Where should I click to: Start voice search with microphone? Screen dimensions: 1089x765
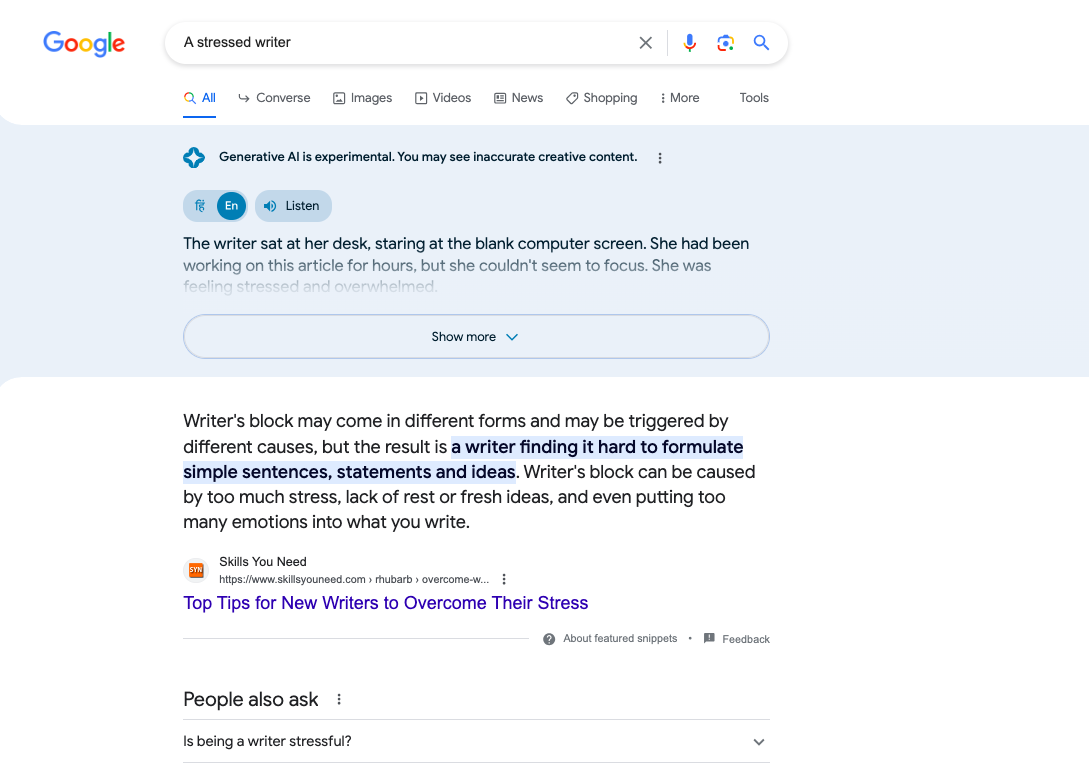click(x=689, y=43)
